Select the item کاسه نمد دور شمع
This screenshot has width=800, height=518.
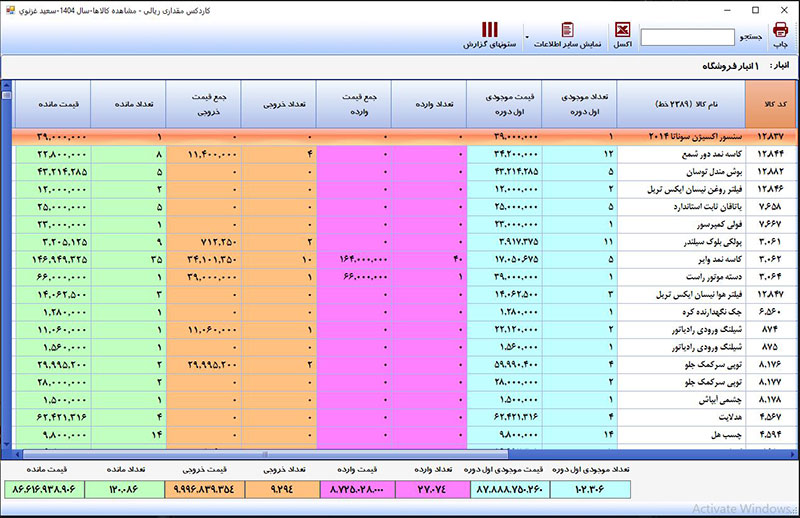click(x=712, y=154)
